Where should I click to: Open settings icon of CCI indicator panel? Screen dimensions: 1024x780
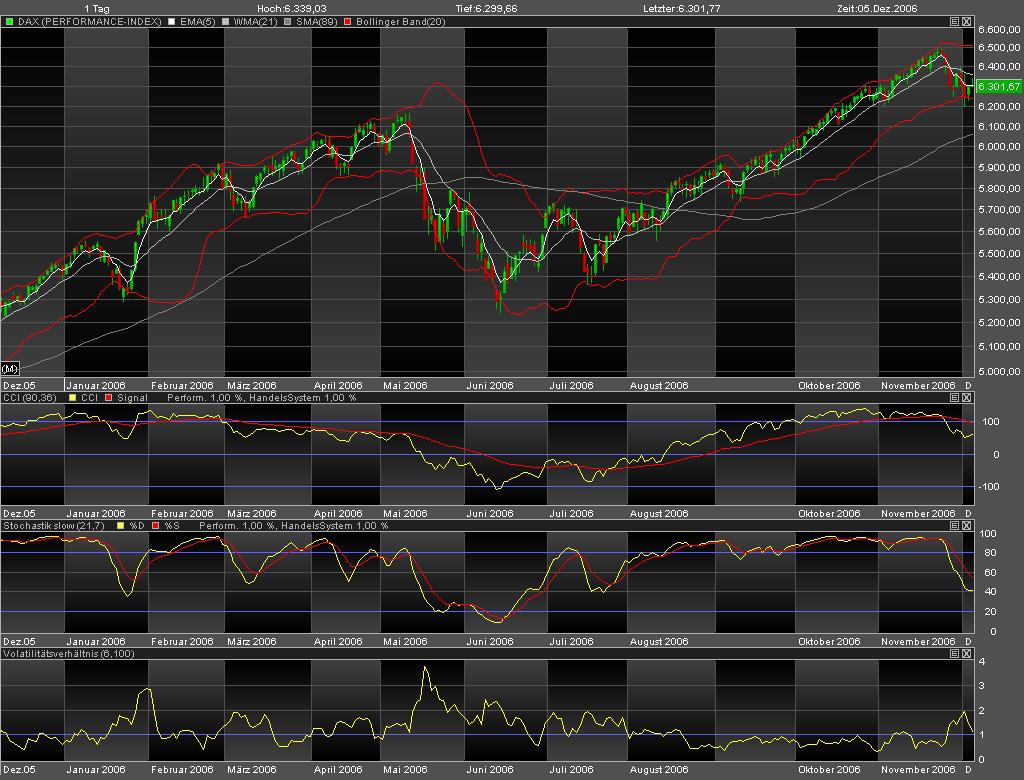(954, 398)
